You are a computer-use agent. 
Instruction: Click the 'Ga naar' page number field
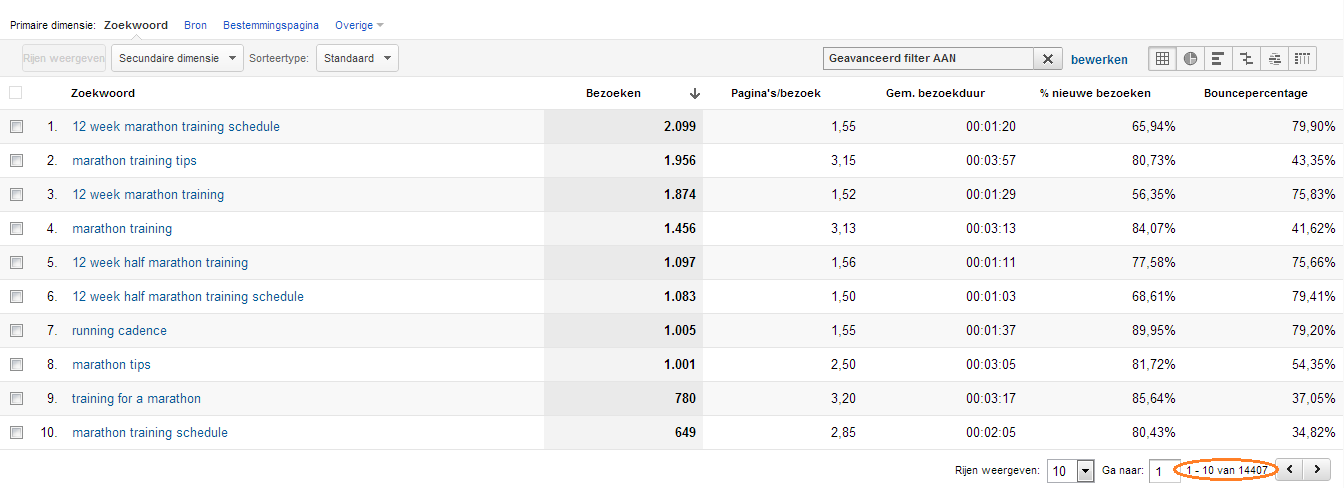pos(1164,471)
